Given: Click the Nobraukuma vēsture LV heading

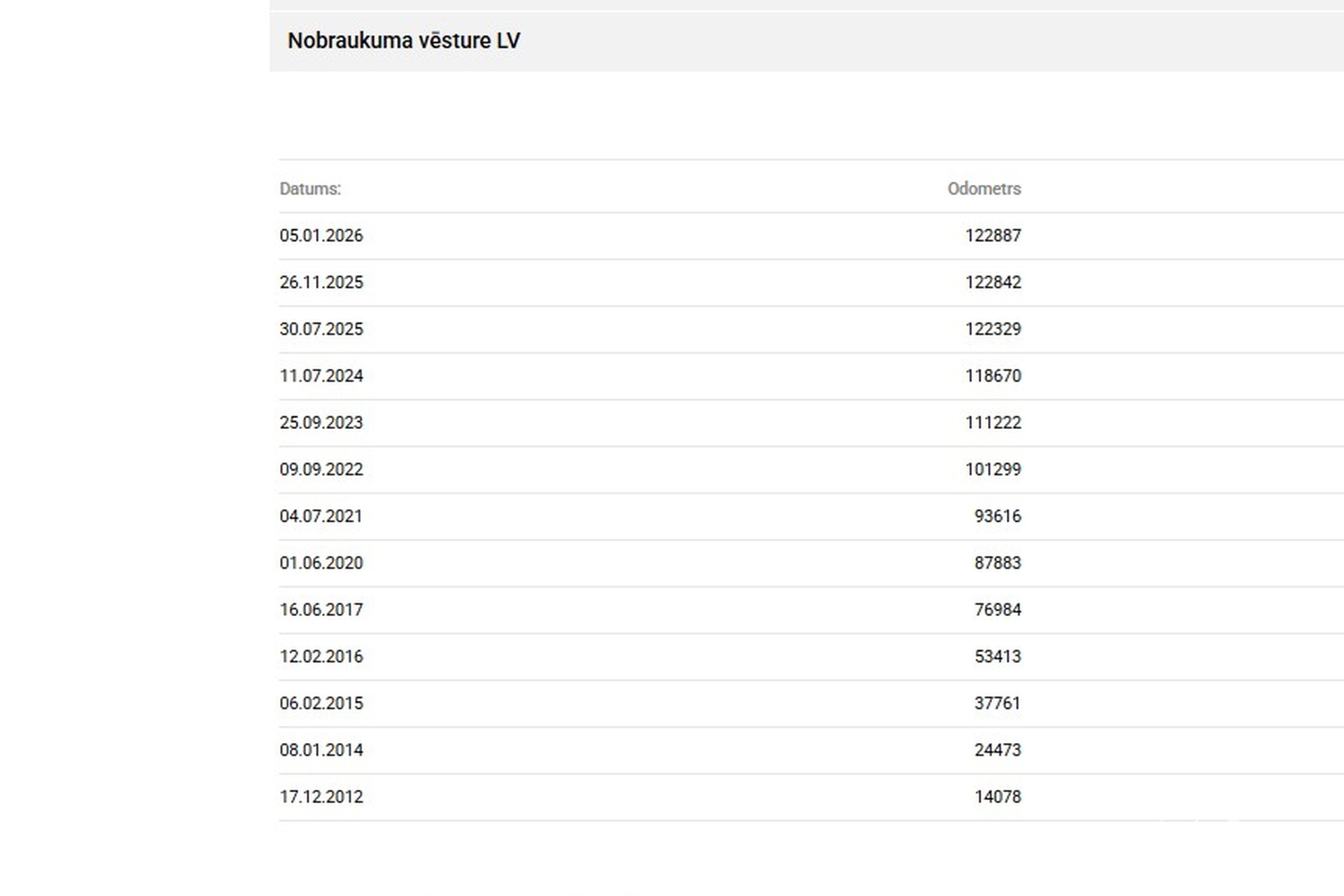Looking at the screenshot, I should tap(403, 41).
